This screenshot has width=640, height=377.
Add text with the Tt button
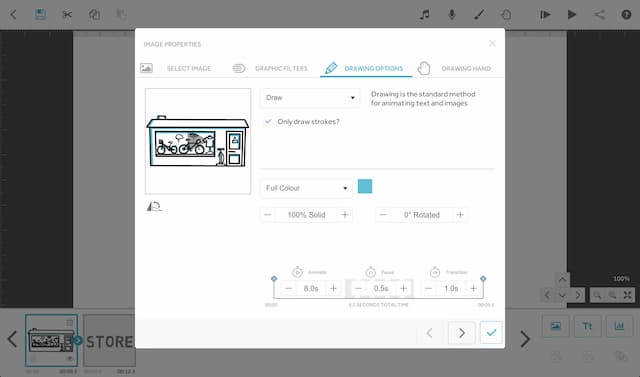587,326
